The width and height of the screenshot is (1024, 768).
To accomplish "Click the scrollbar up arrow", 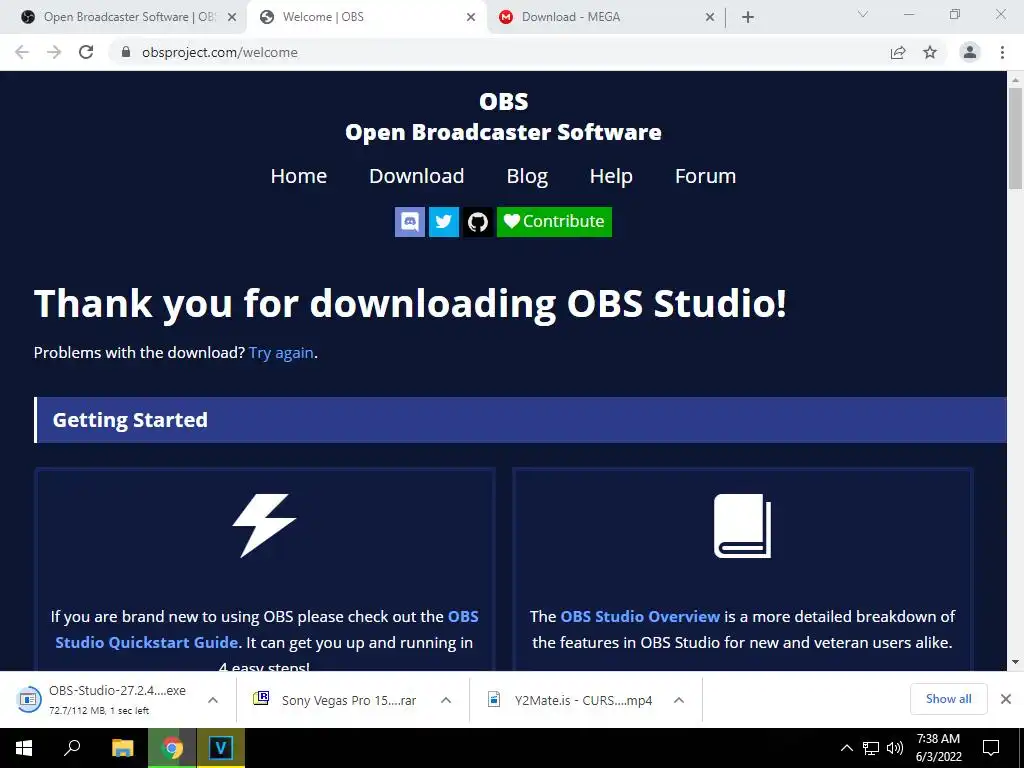I will [1015, 80].
